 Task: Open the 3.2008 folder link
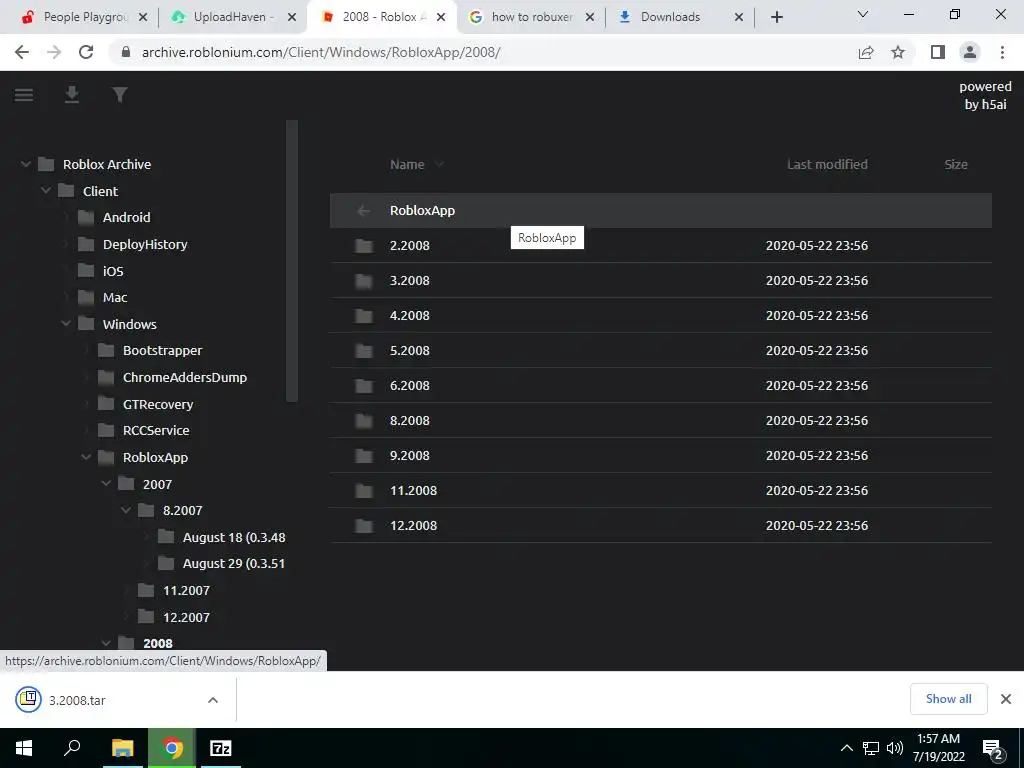409,281
